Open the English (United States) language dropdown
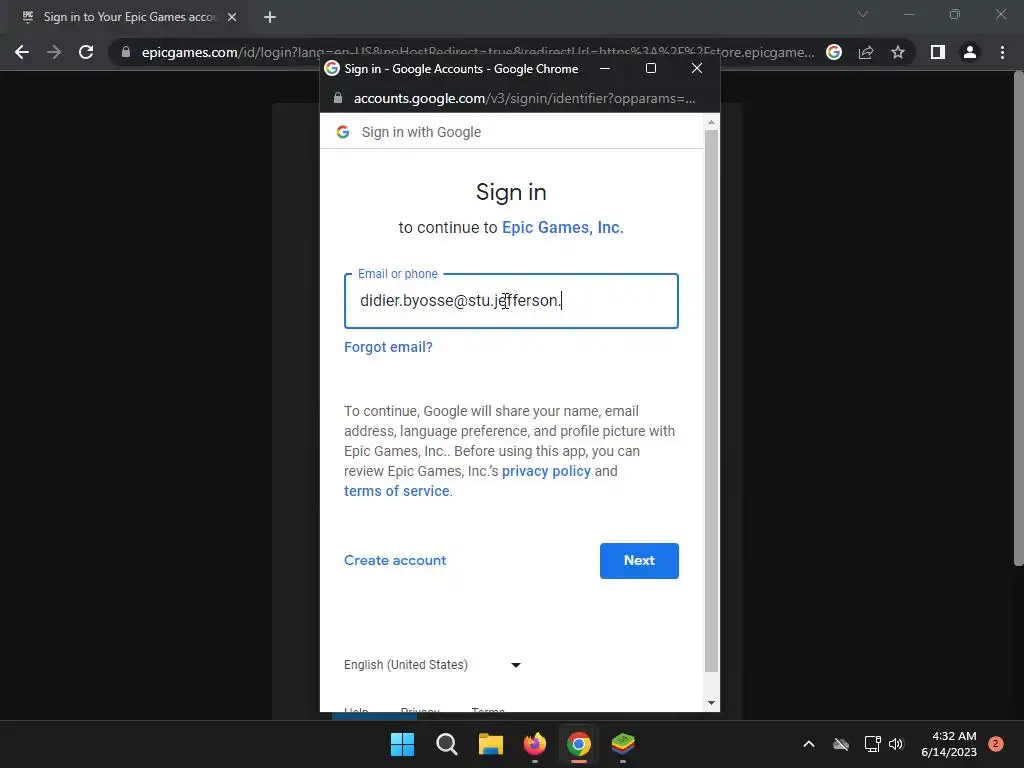 (432, 665)
